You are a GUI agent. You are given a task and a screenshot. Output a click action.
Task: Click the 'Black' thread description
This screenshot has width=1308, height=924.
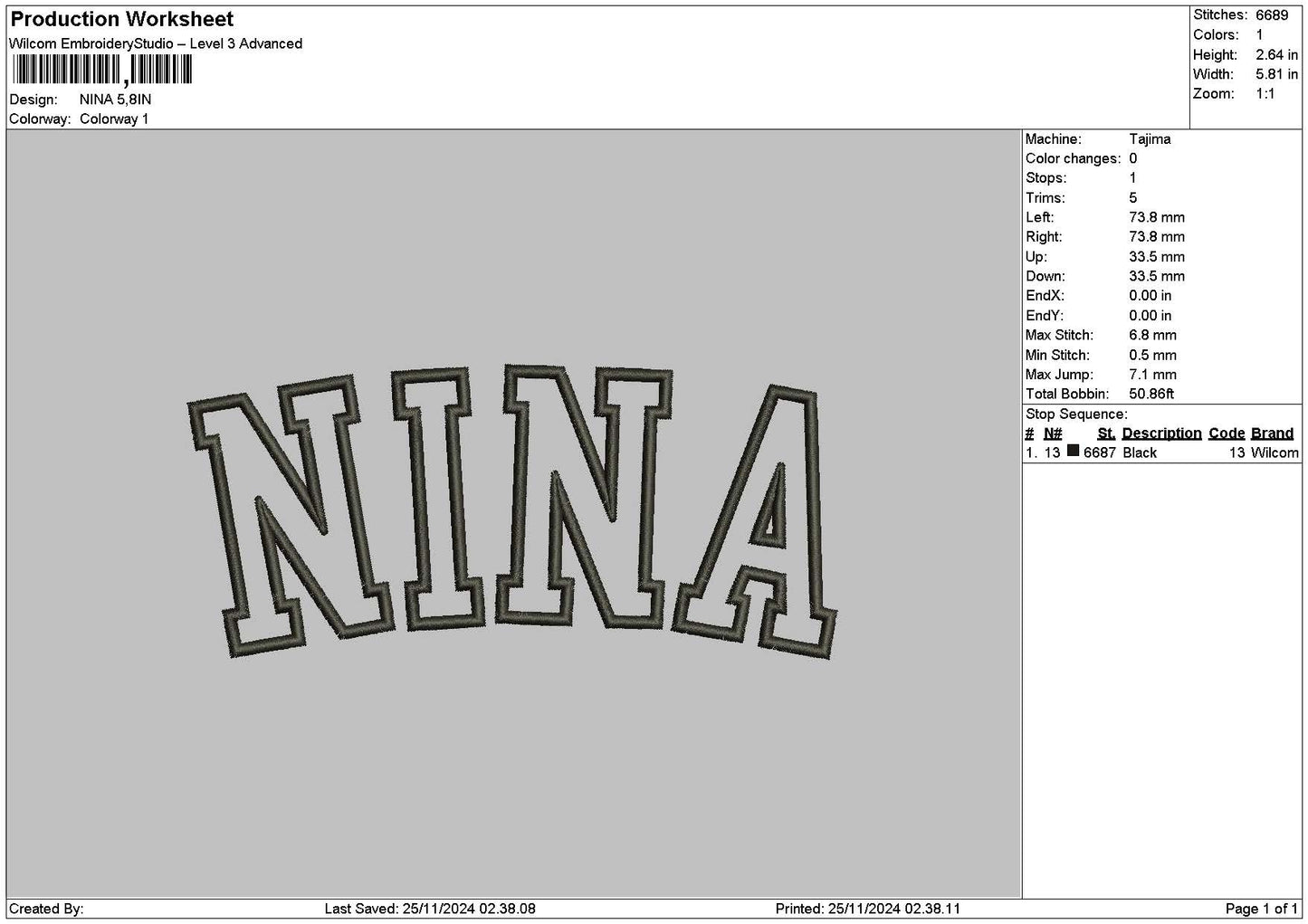(x=1140, y=452)
